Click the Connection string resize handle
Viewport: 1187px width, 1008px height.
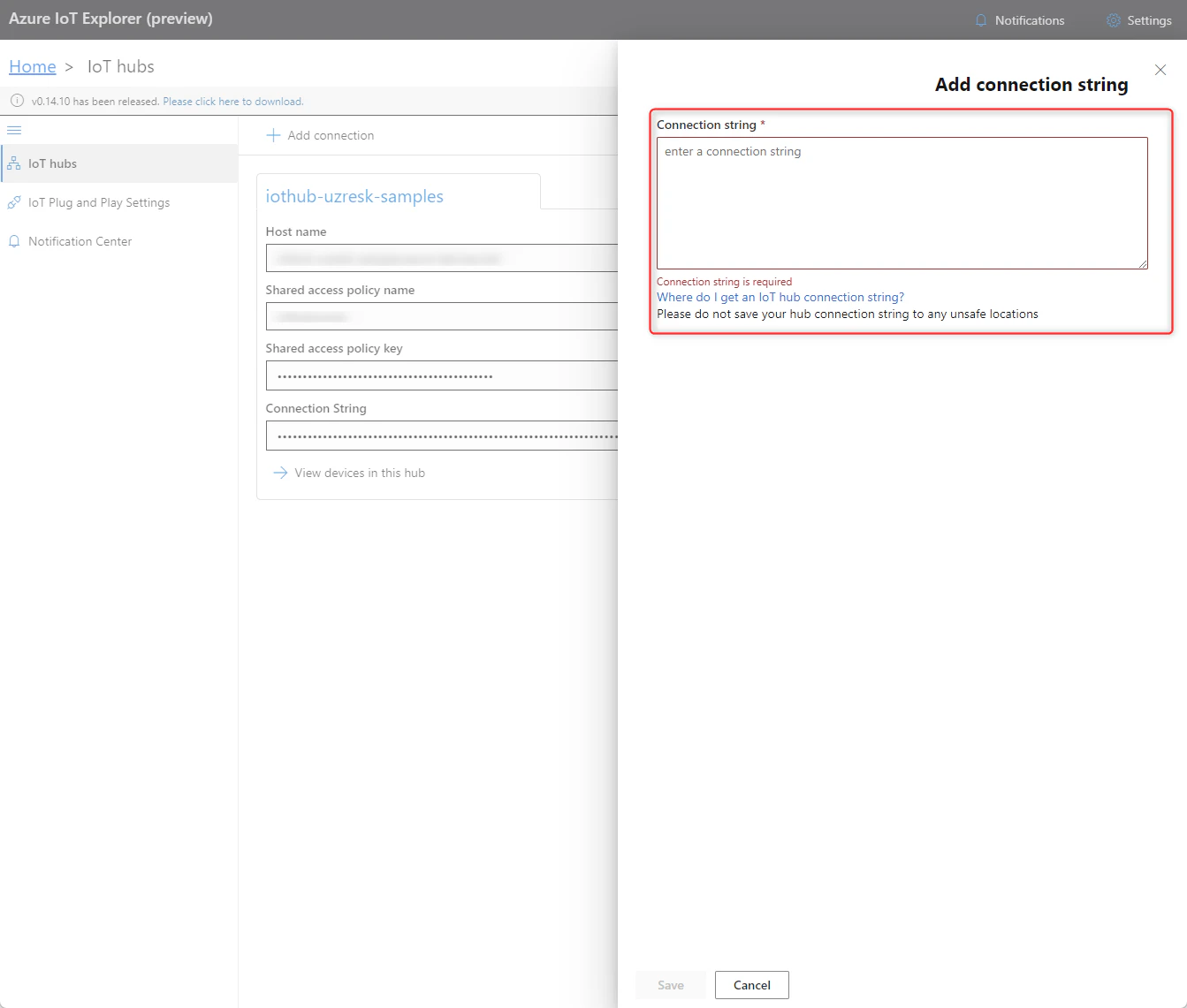(x=1142, y=263)
